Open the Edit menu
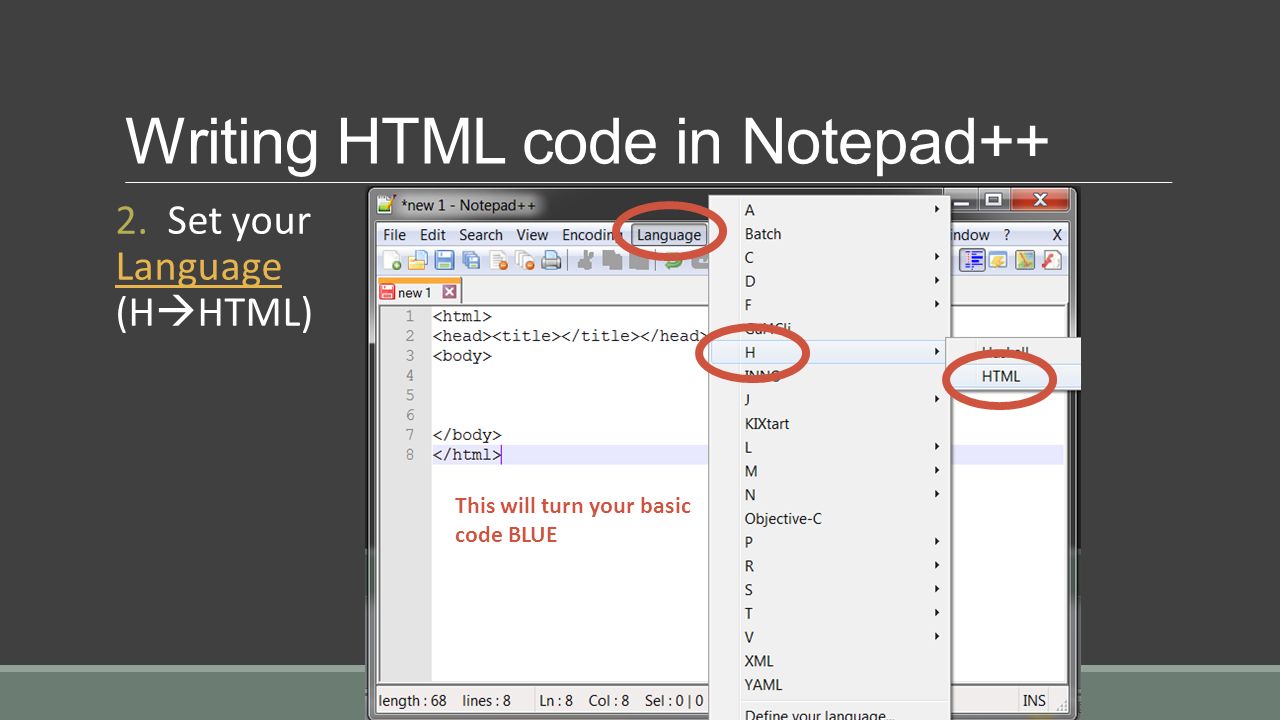Screen dimensions: 1280x720 click(x=433, y=235)
